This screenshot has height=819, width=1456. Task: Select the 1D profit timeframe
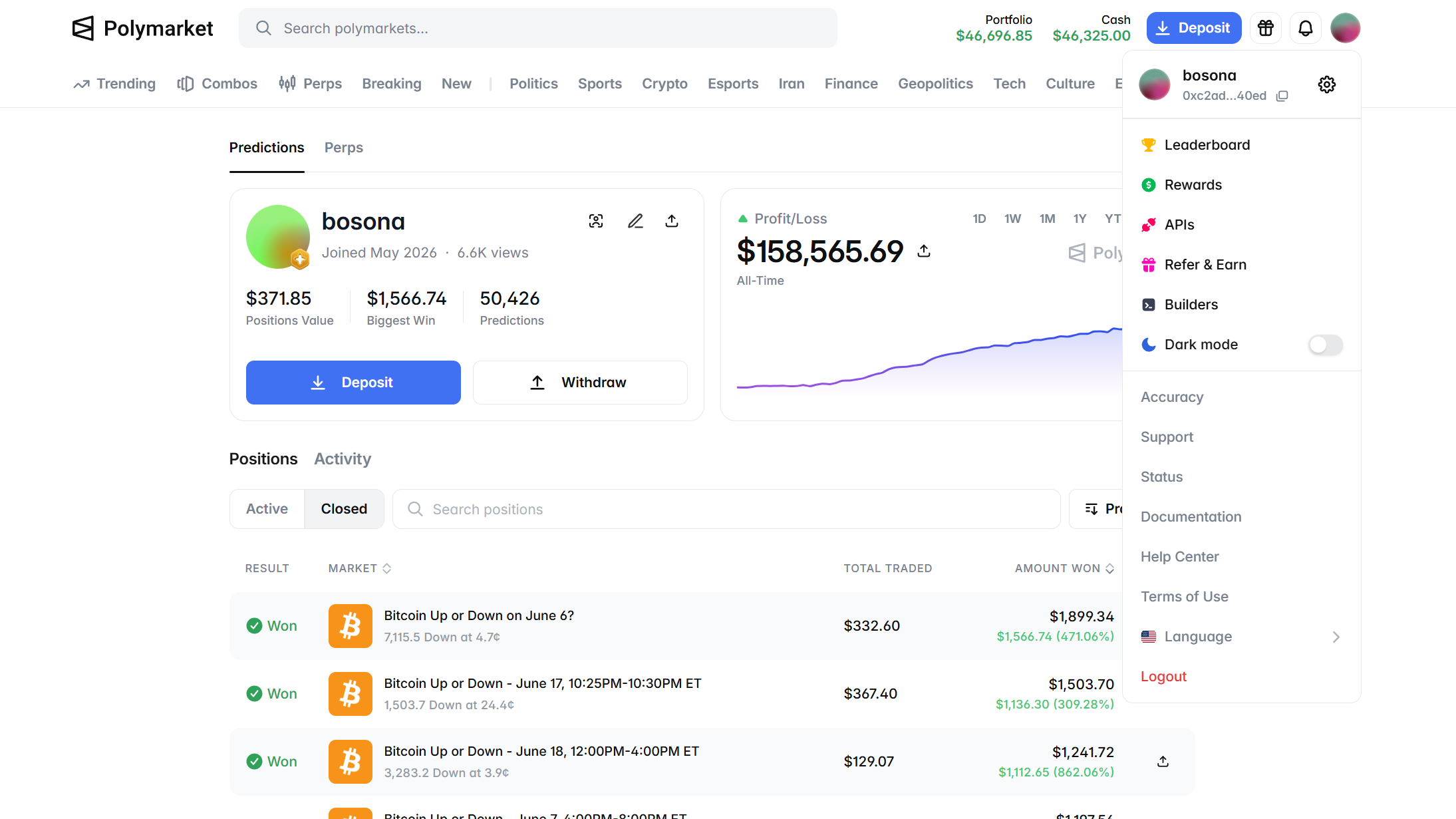pyautogui.click(x=979, y=219)
